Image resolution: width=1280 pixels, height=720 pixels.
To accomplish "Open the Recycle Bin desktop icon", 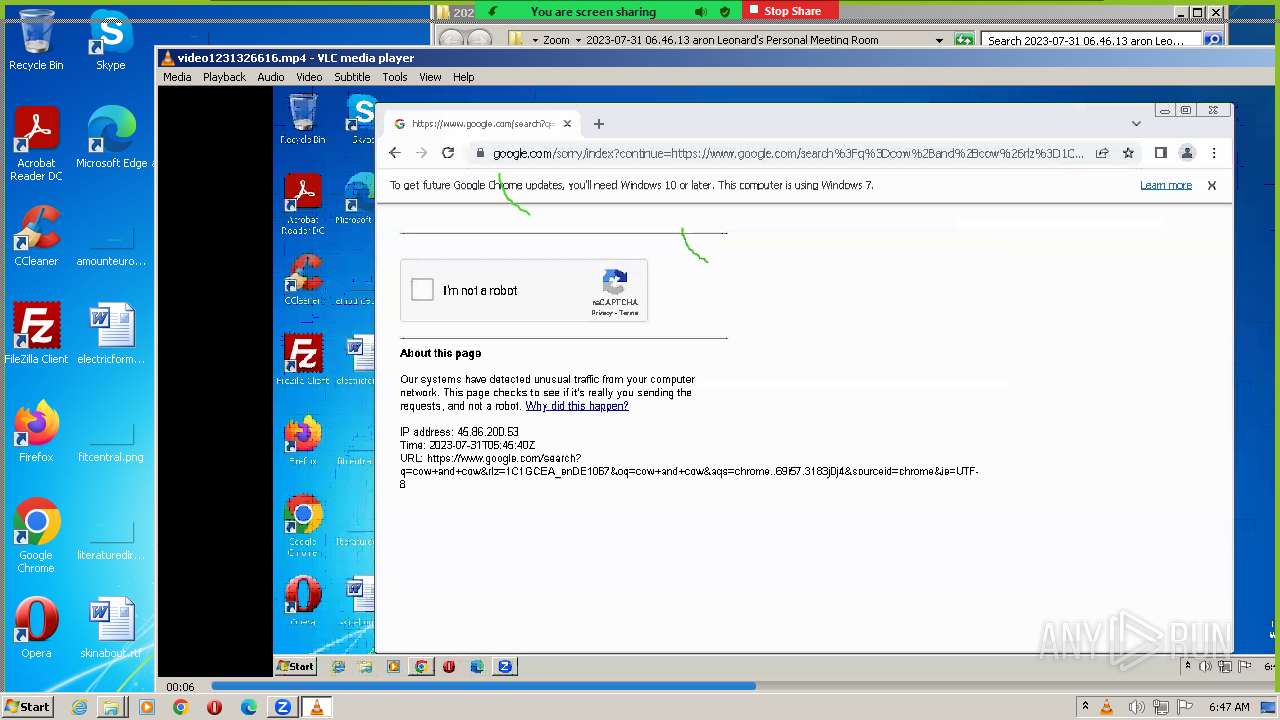I will coord(36,40).
